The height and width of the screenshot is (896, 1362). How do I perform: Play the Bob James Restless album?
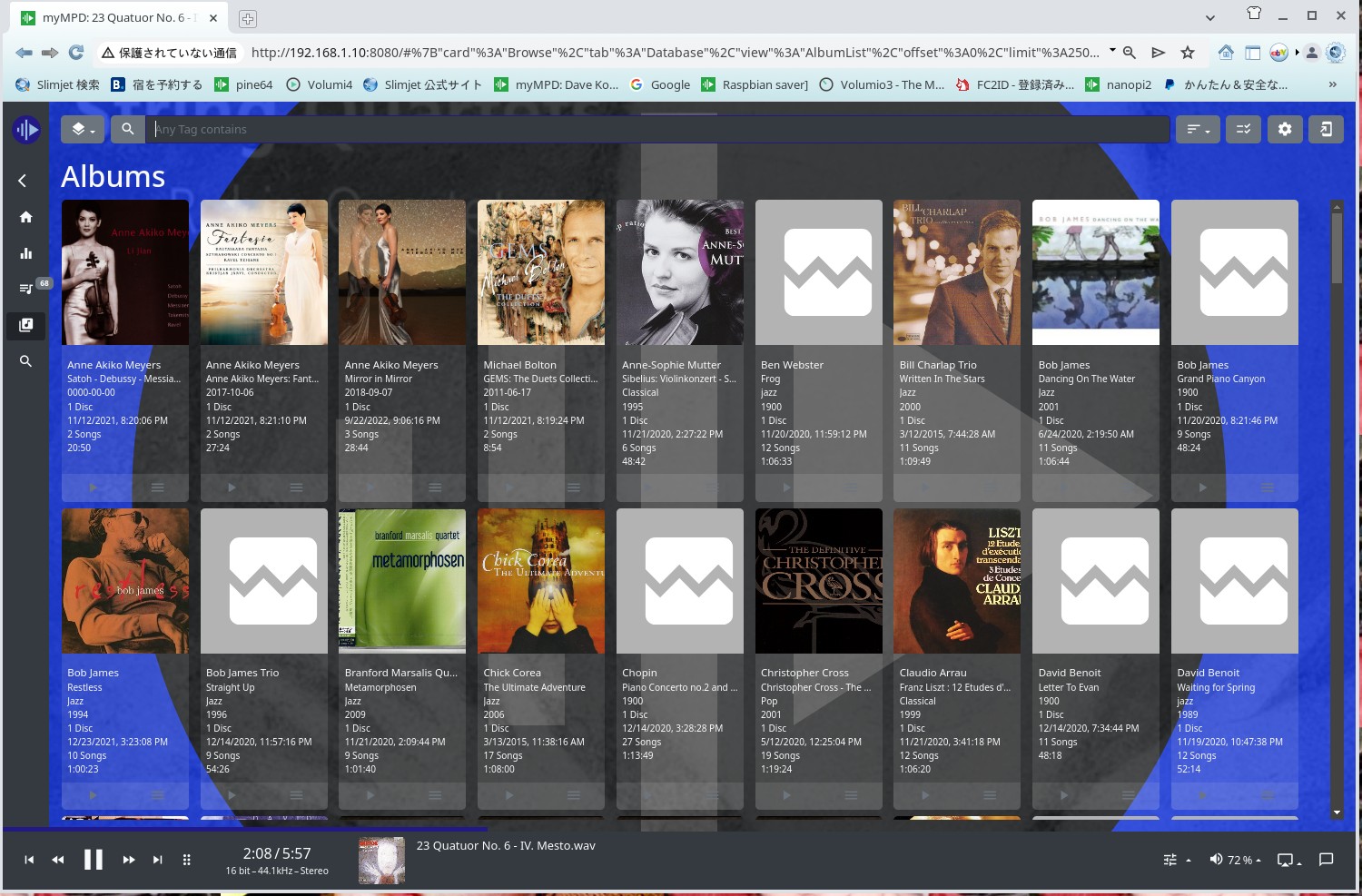coord(93,795)
